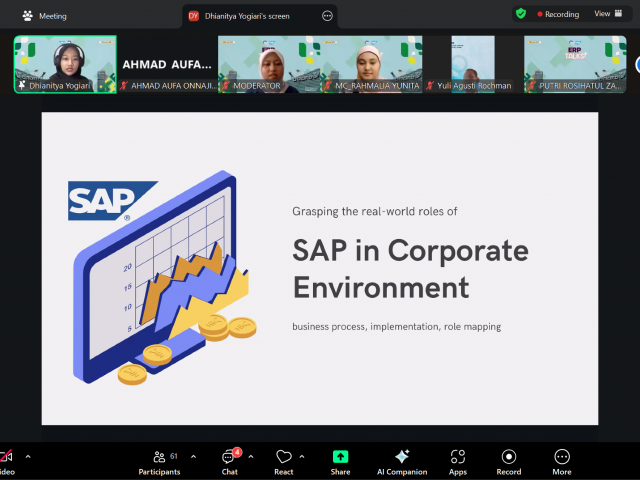
Task: Select Dhianitya Yogiari's screen tab
Action: click(260, 16)
